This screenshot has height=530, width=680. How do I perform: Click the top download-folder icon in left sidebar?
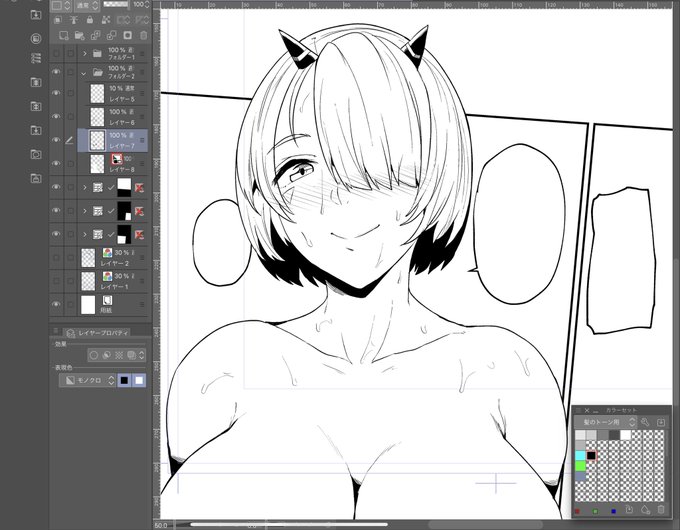(x=36, y=15)
